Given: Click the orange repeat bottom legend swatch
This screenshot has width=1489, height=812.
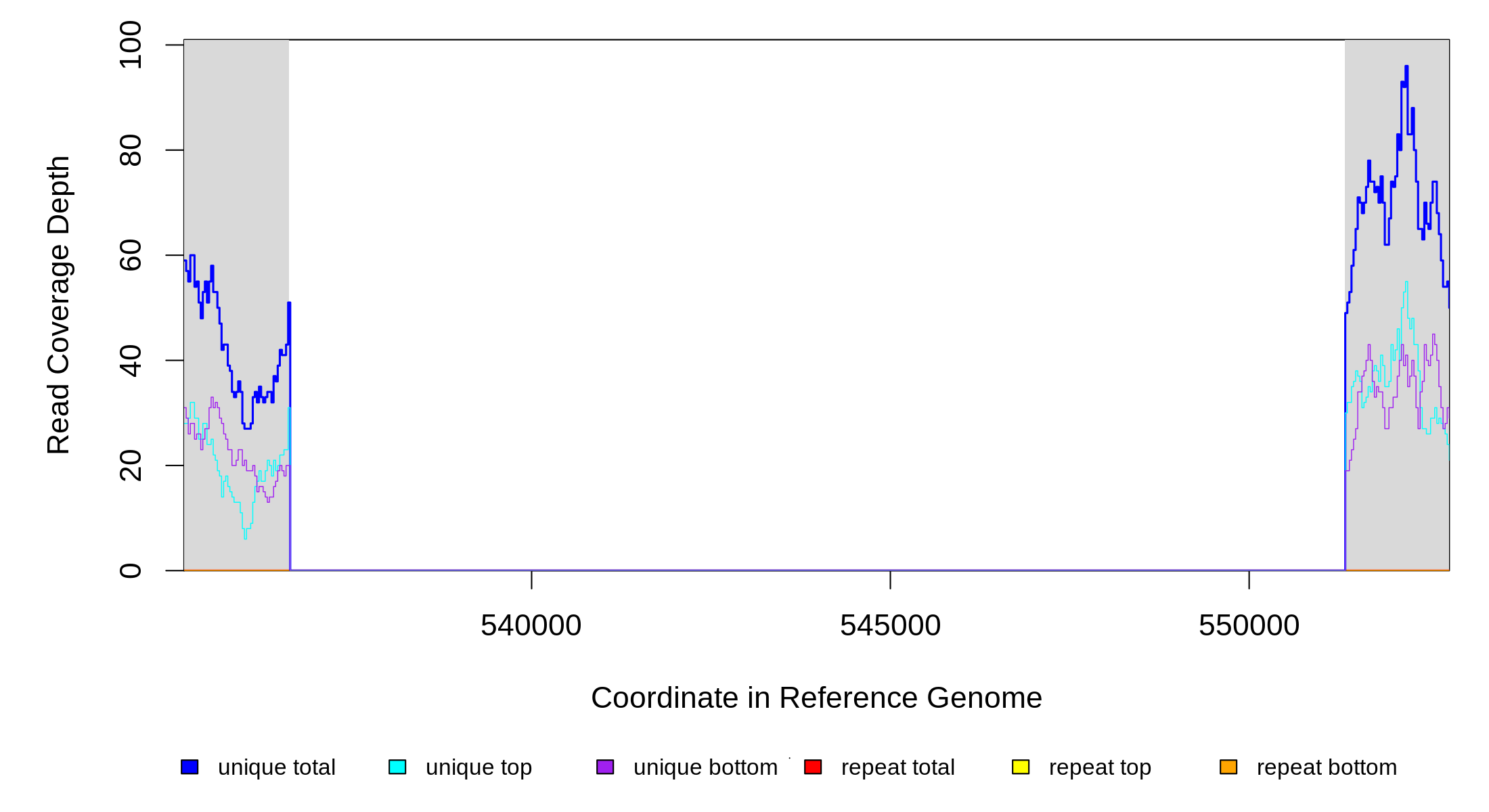Looking at the screenshot, I should 1228,767.
